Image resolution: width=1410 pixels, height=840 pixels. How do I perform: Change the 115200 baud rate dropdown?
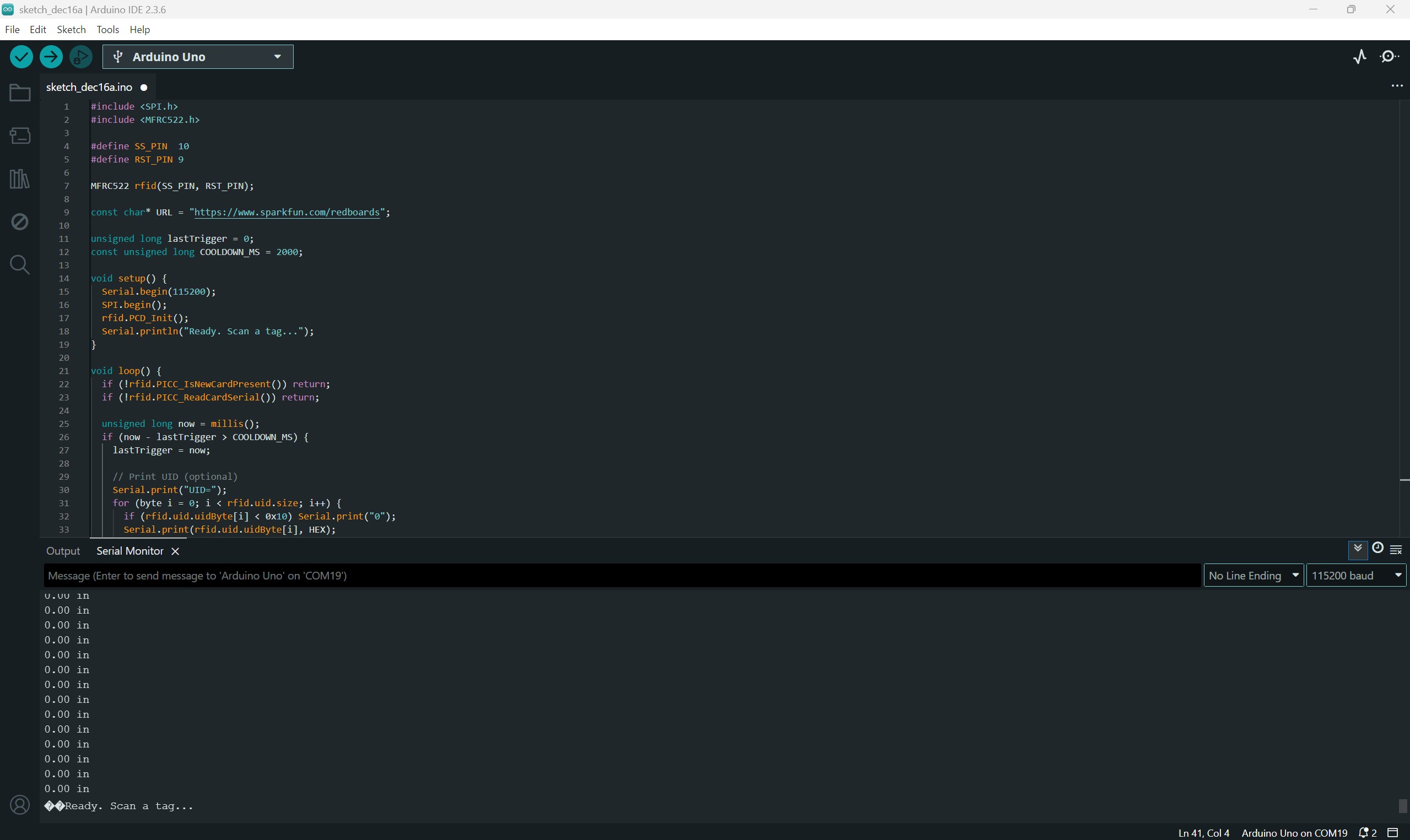(x=1356, y=575)
